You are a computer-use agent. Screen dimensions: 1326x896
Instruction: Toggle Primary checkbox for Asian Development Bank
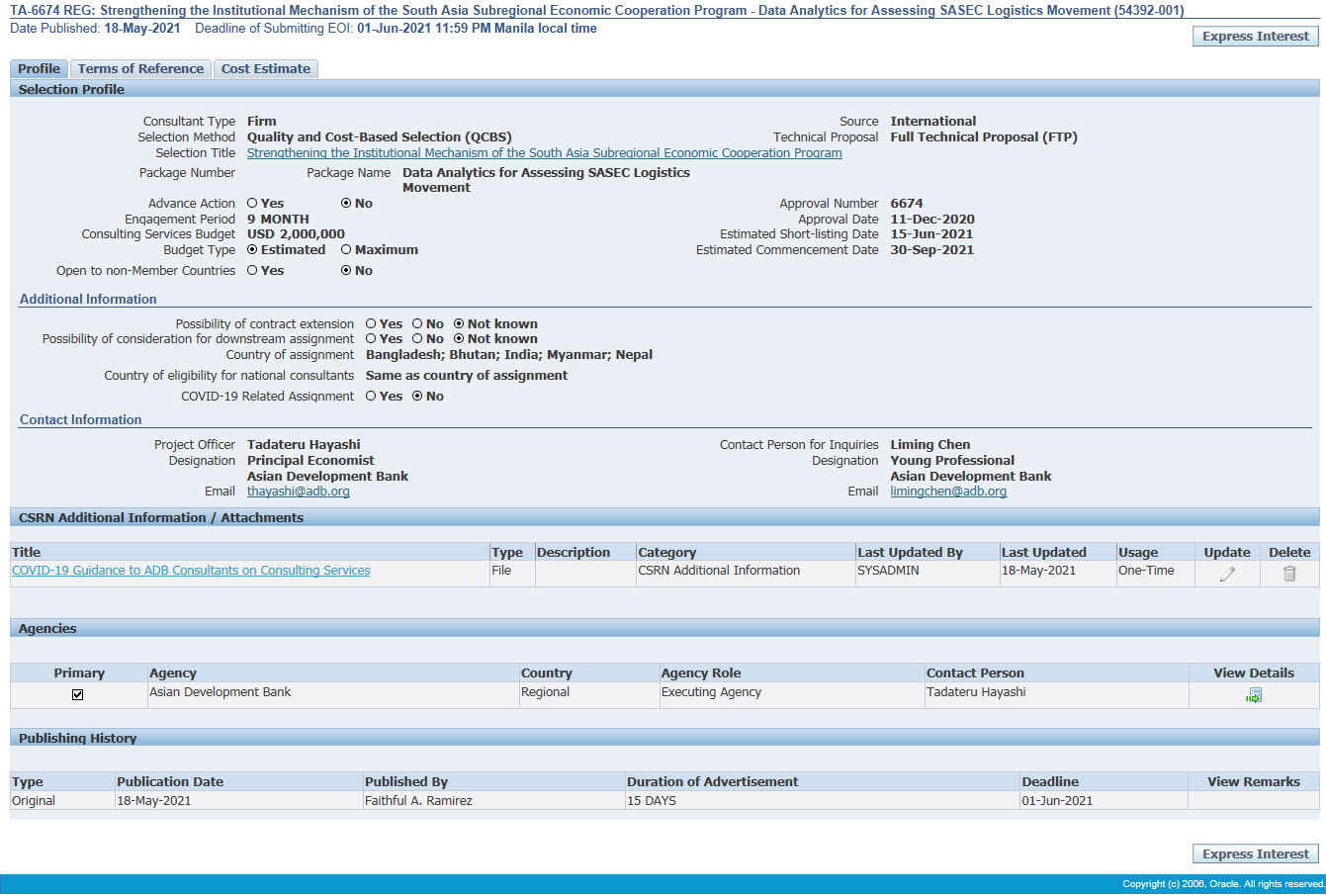point(78,694)
